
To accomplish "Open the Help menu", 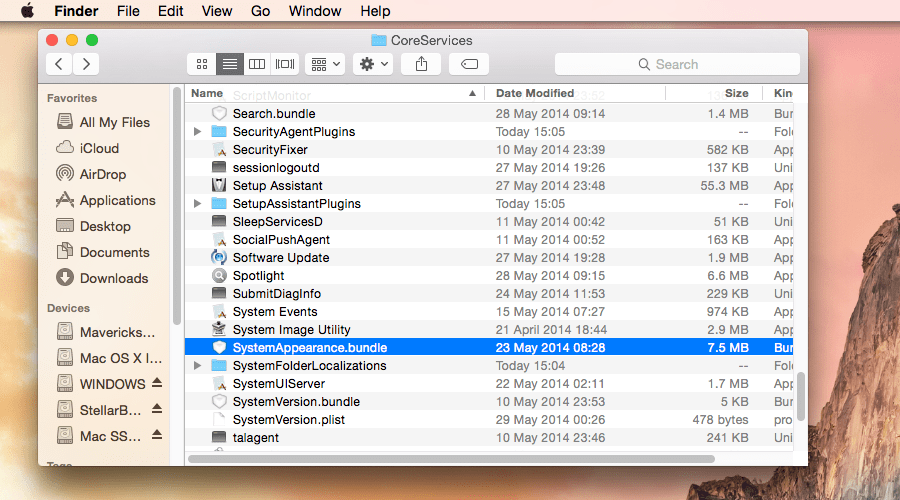I will (375, 11).
